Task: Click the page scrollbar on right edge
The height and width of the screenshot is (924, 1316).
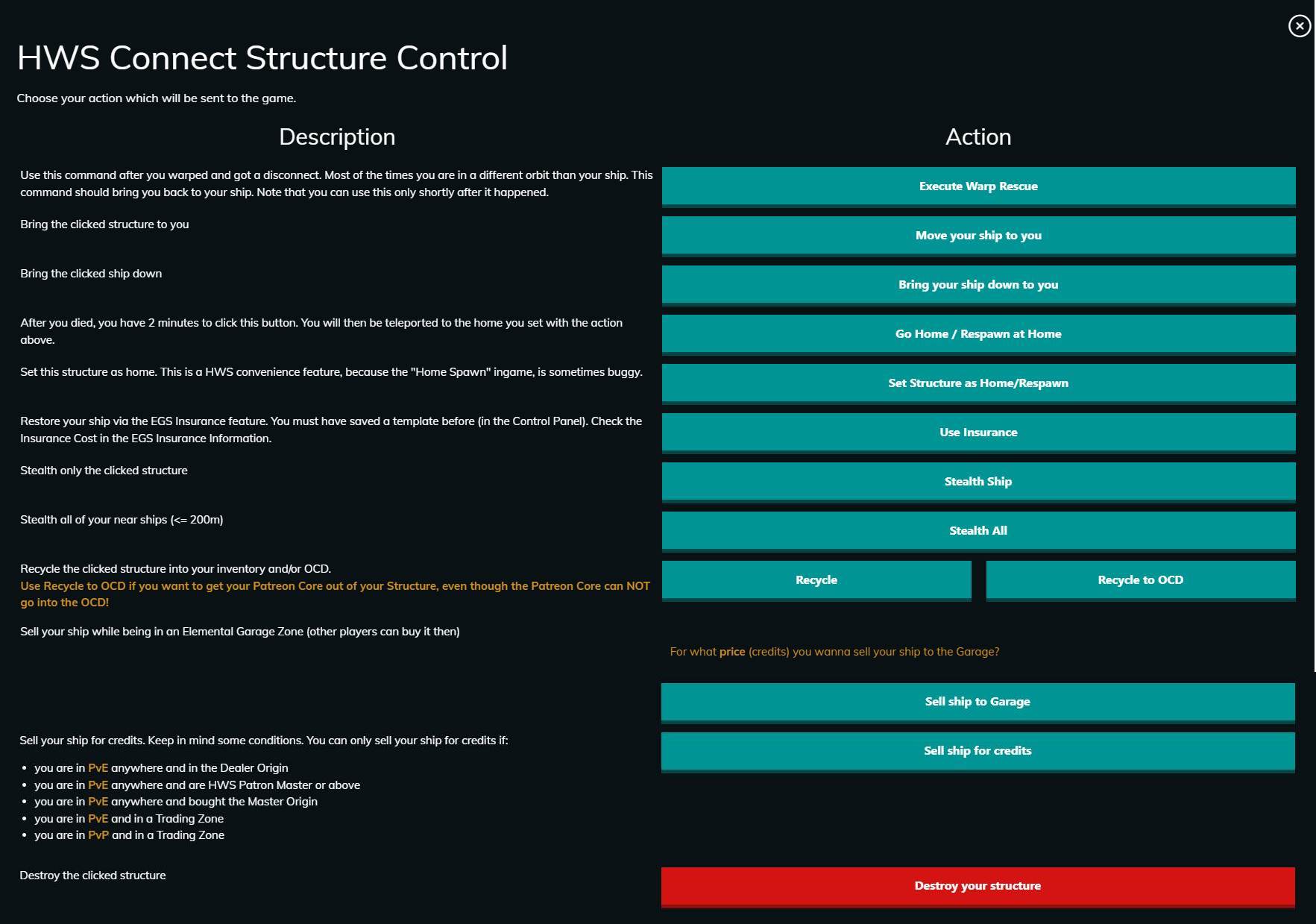Action: tap(1315, 336)
